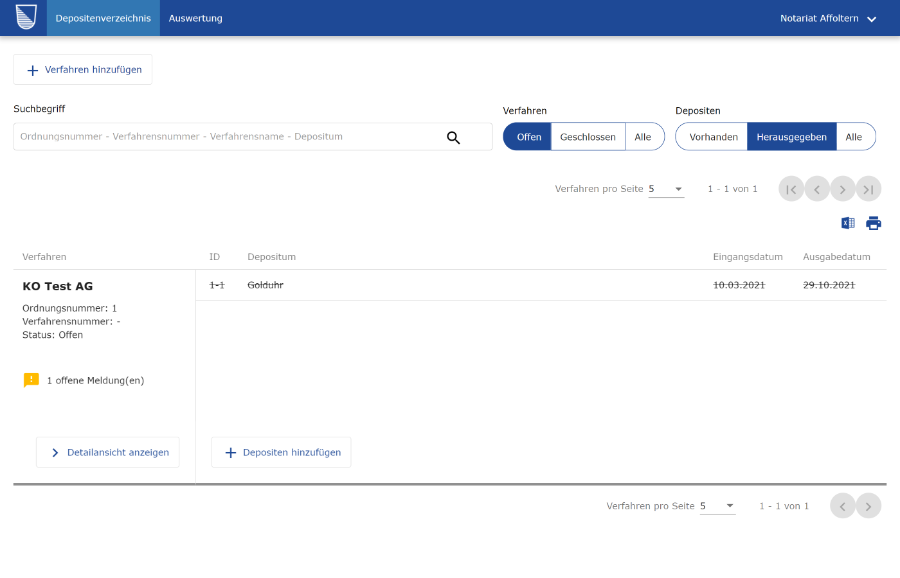Click the Ordnungsnummer: 1 line
Viewport: 900px width, 578px height.
(69, 308)
